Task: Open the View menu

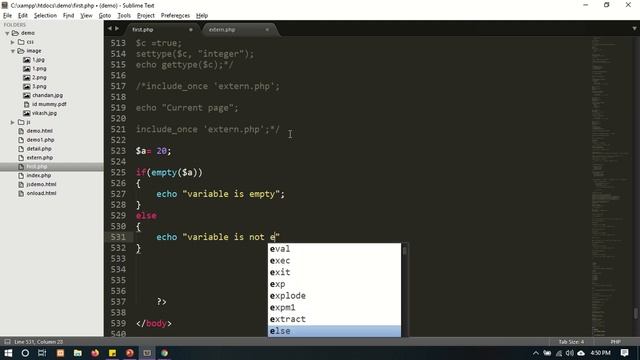Action: tap(86, 16)
